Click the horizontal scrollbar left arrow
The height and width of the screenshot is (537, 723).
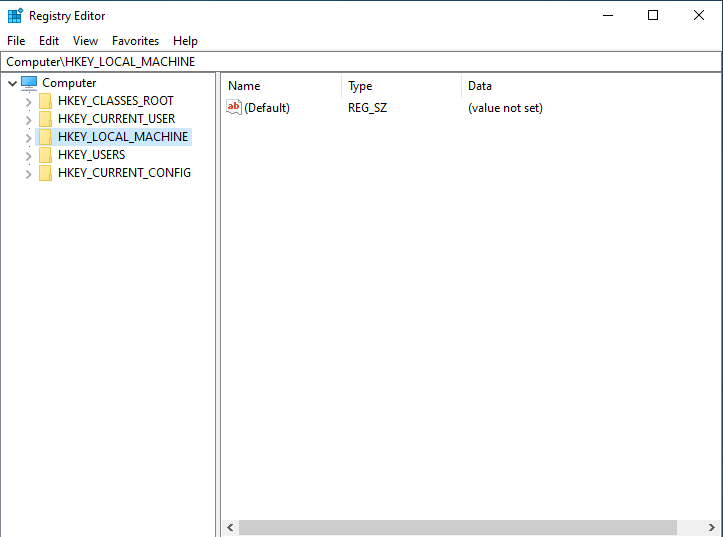tap(231, 527)
